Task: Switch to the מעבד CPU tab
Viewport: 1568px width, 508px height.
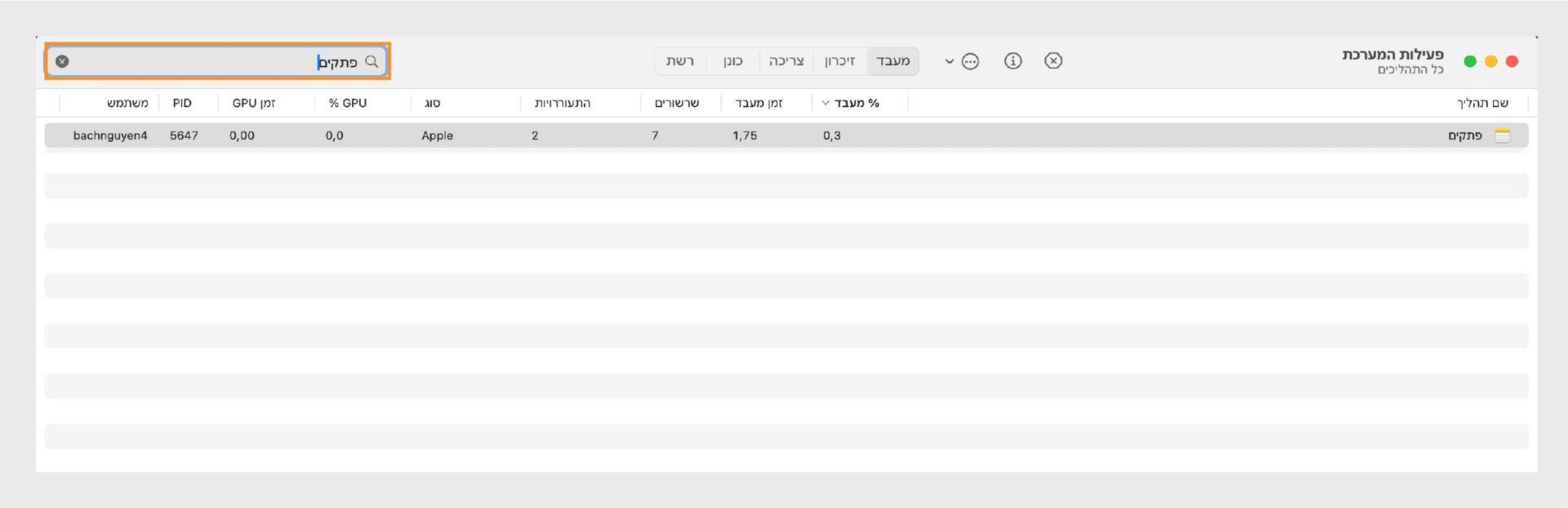Action: pyautogui.click(x=893, y=61)
